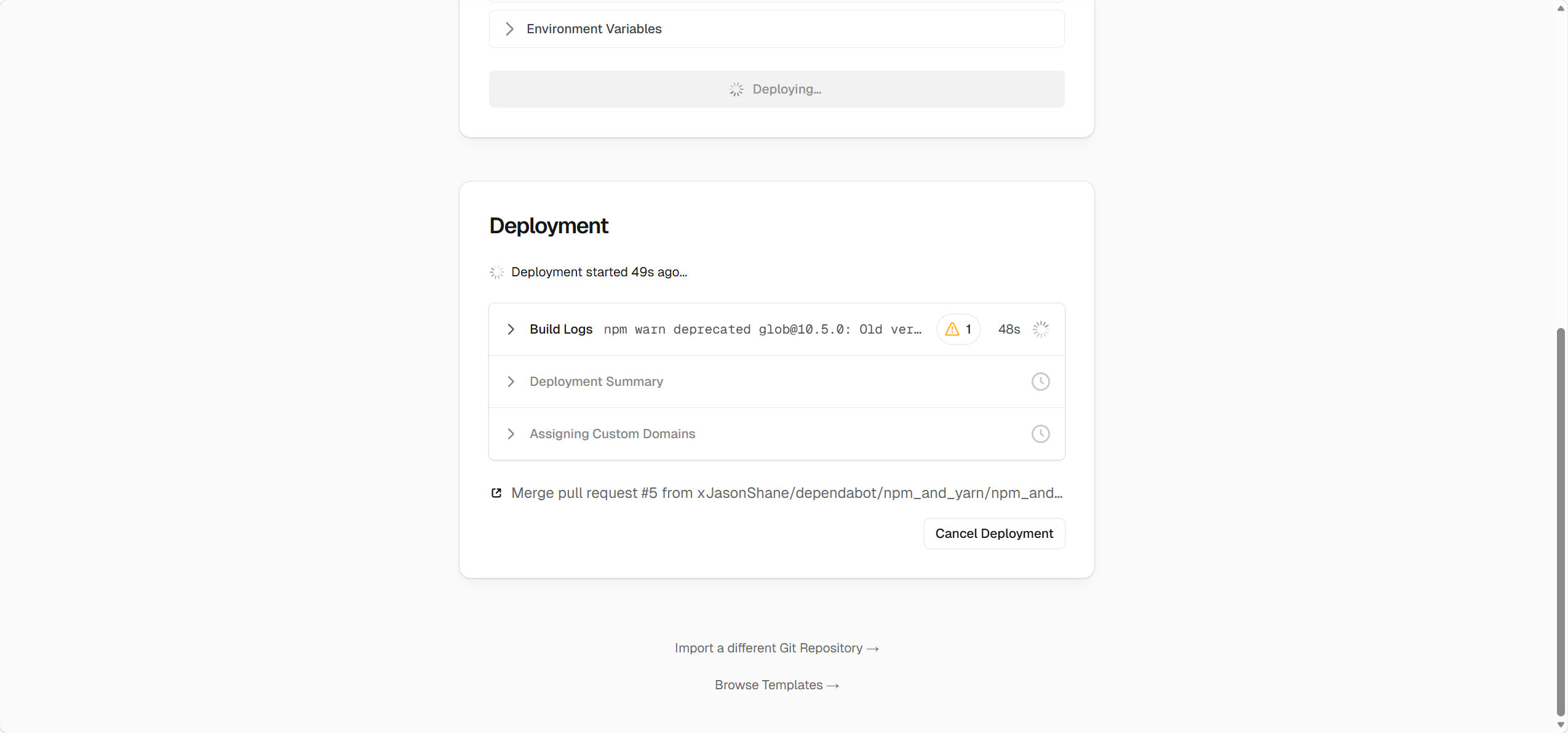Open Import a different Git Repository link

coord(776,648)
